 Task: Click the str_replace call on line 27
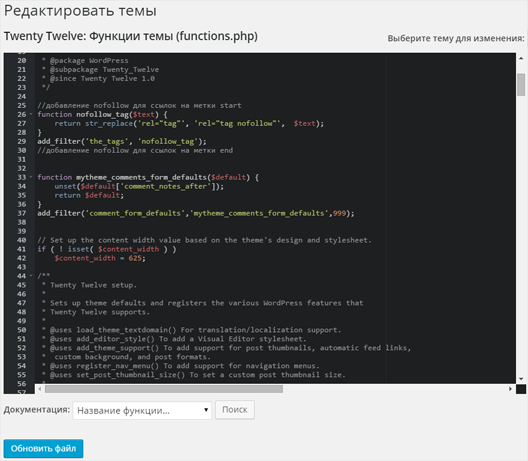(x=109, y=124)
